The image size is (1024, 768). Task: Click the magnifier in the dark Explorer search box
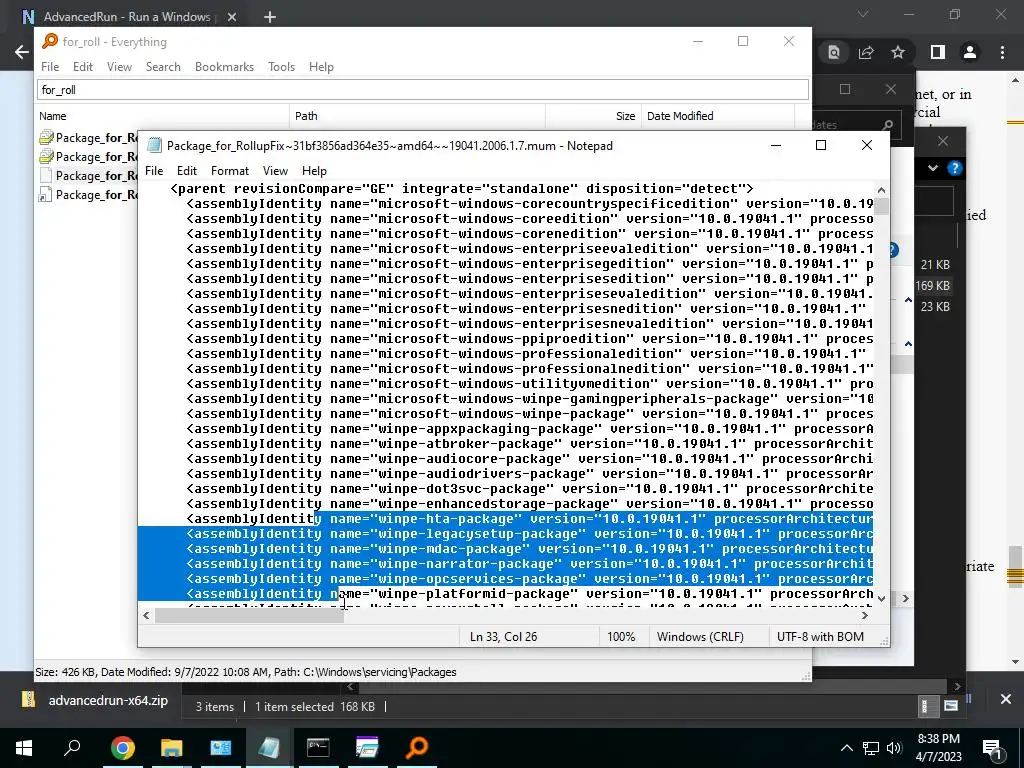pyautogui.click(x=888, y=125)
